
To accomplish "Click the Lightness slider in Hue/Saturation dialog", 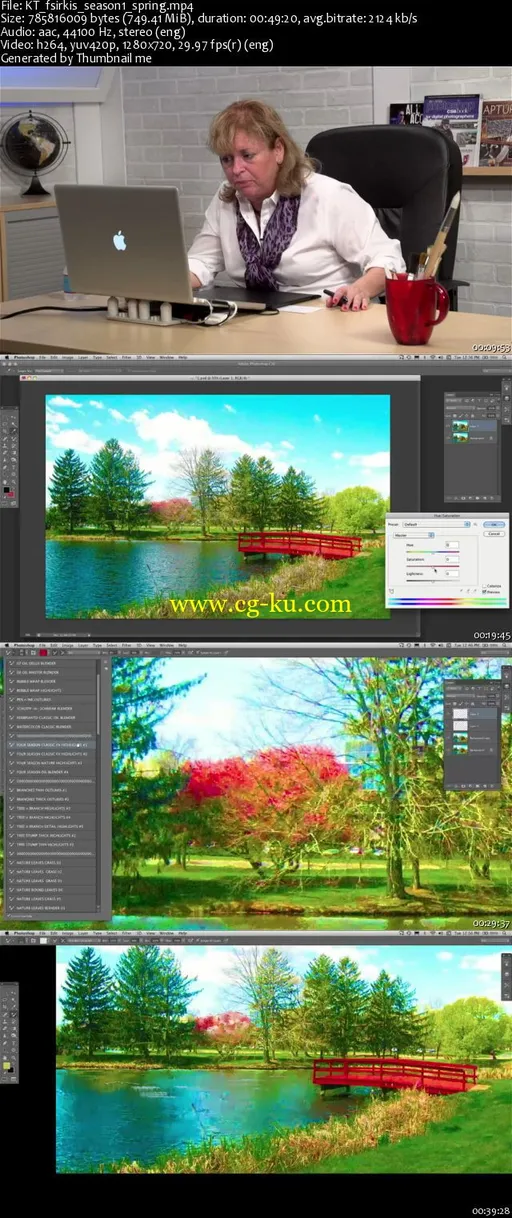I will pos(433,581).
